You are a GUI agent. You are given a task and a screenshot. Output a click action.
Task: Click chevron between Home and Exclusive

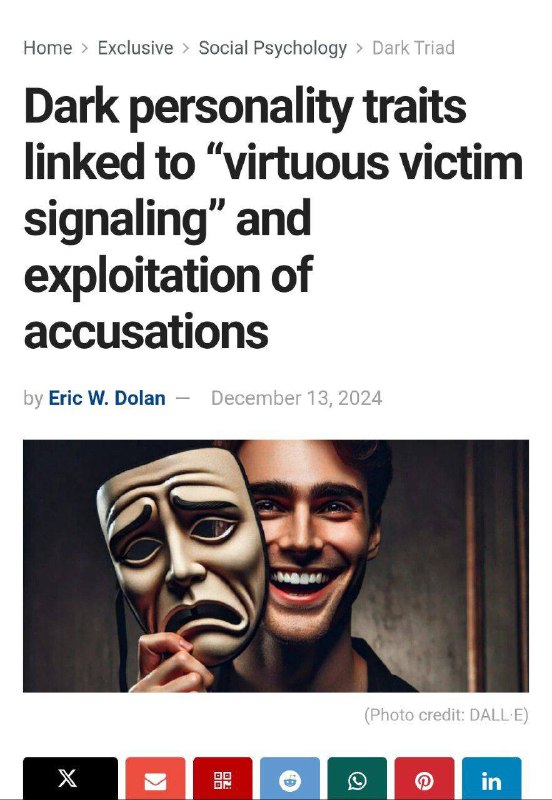click(85, 48)
